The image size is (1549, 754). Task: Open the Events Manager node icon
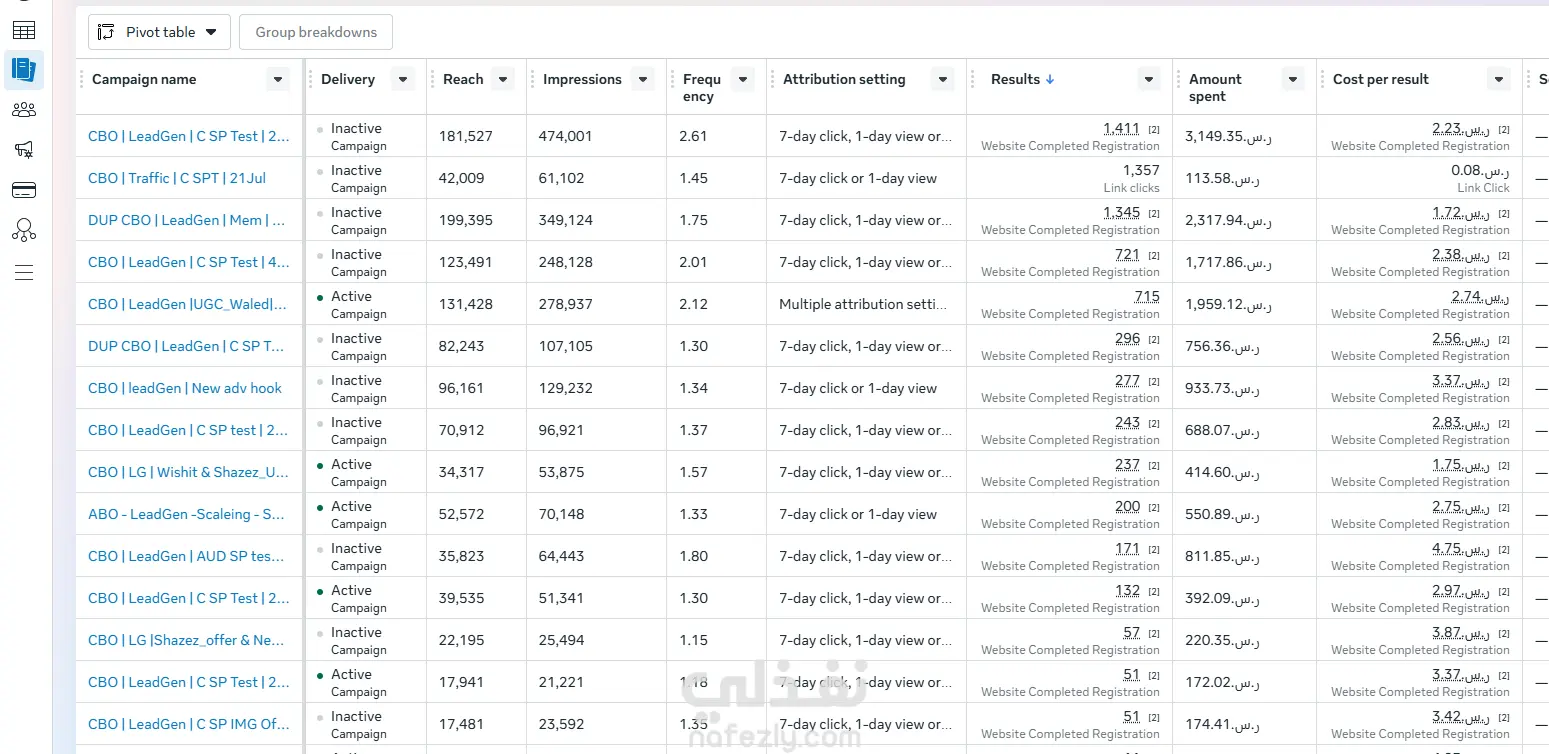(x=24, y=231)
